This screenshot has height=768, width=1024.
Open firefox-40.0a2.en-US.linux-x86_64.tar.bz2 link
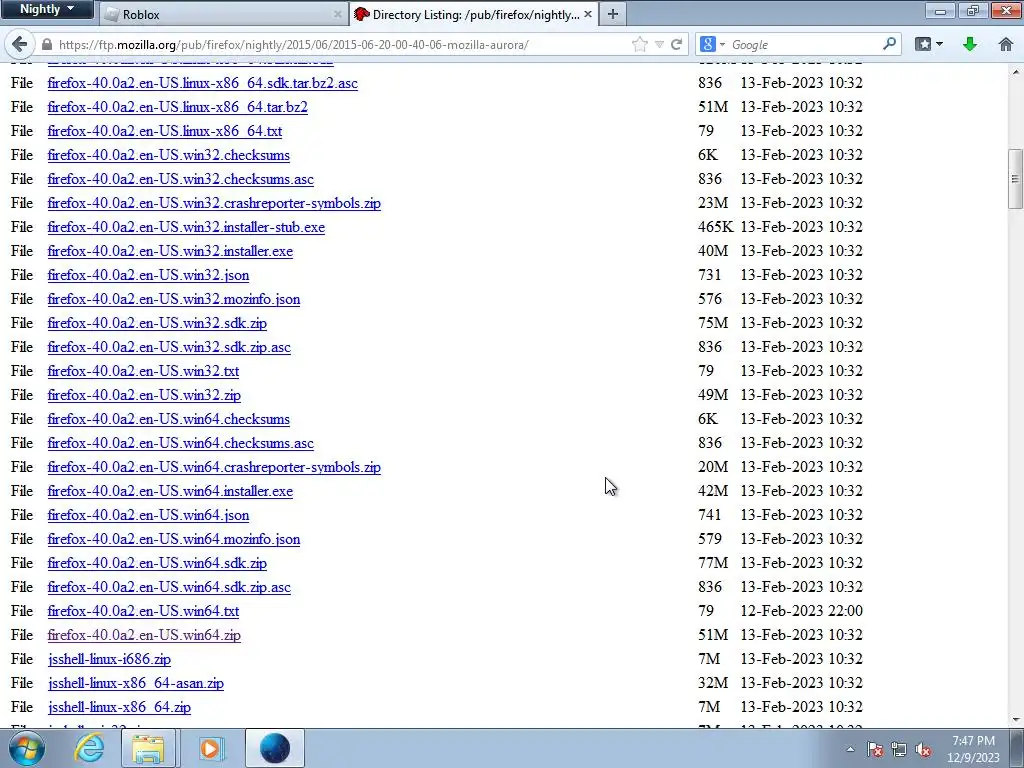(x=178, y=107)
